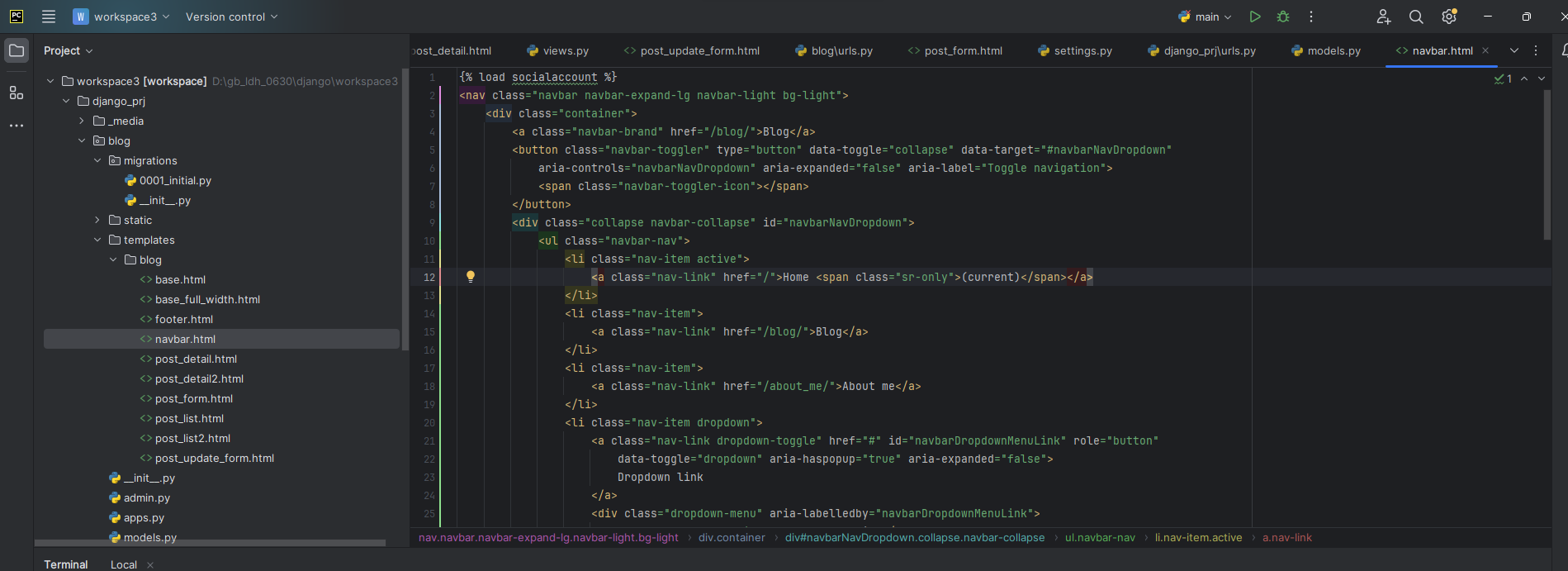The height and width of the screenshot is (571, 1568).
Task: Click div#navbarNavDropdown breadcrumb
Action: point(915,537)
